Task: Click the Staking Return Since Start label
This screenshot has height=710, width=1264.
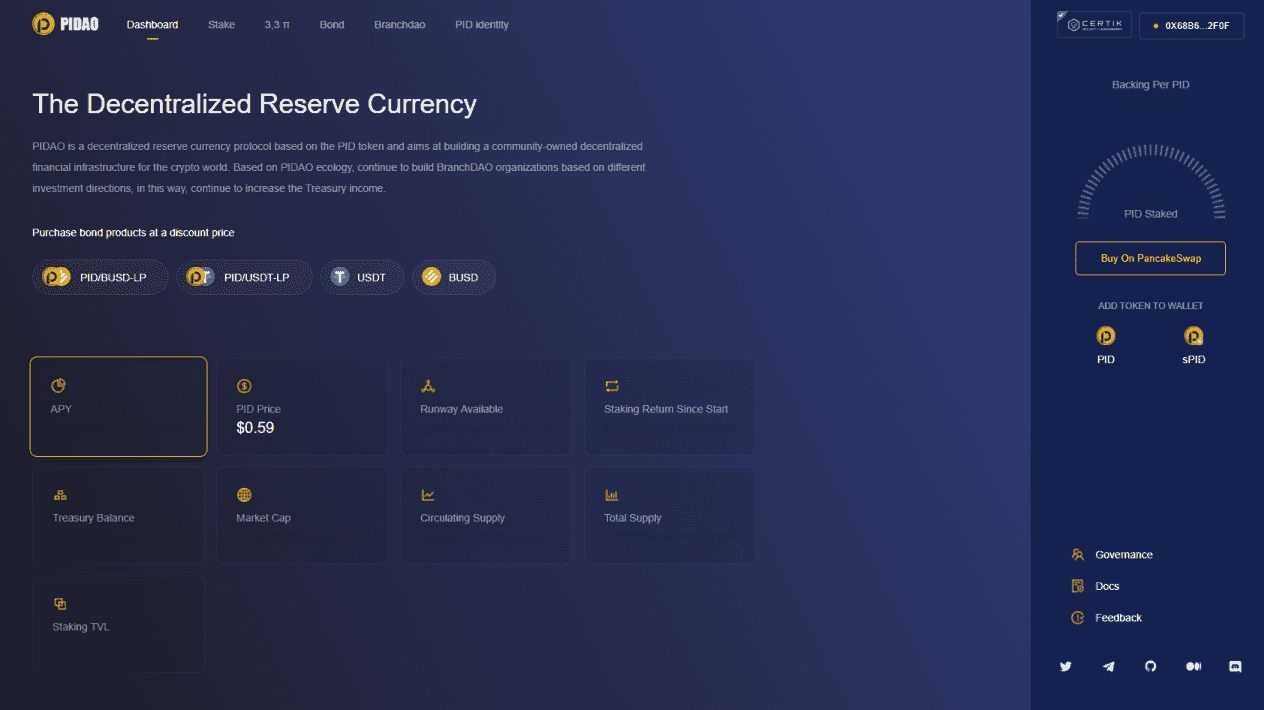Action: (666, 409)
